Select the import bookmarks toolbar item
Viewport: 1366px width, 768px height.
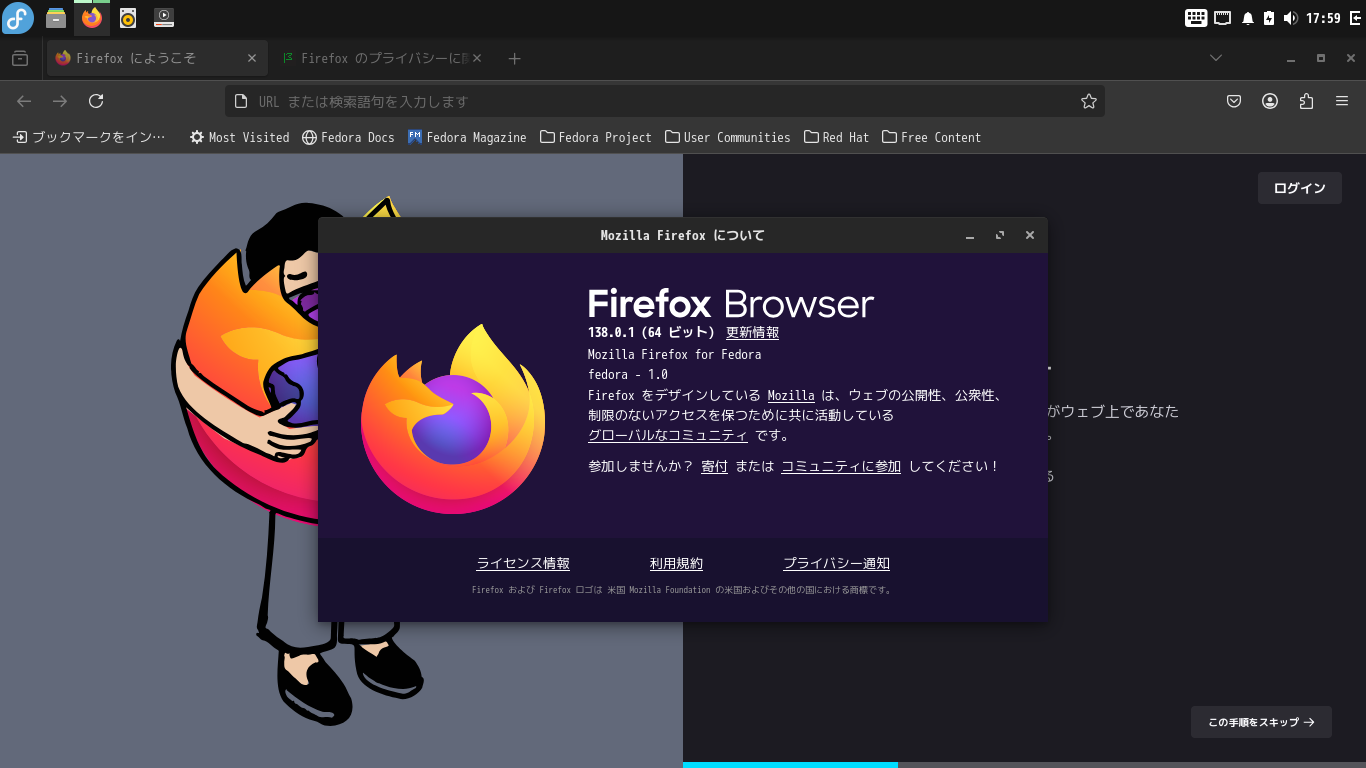[x=89, y=137]
